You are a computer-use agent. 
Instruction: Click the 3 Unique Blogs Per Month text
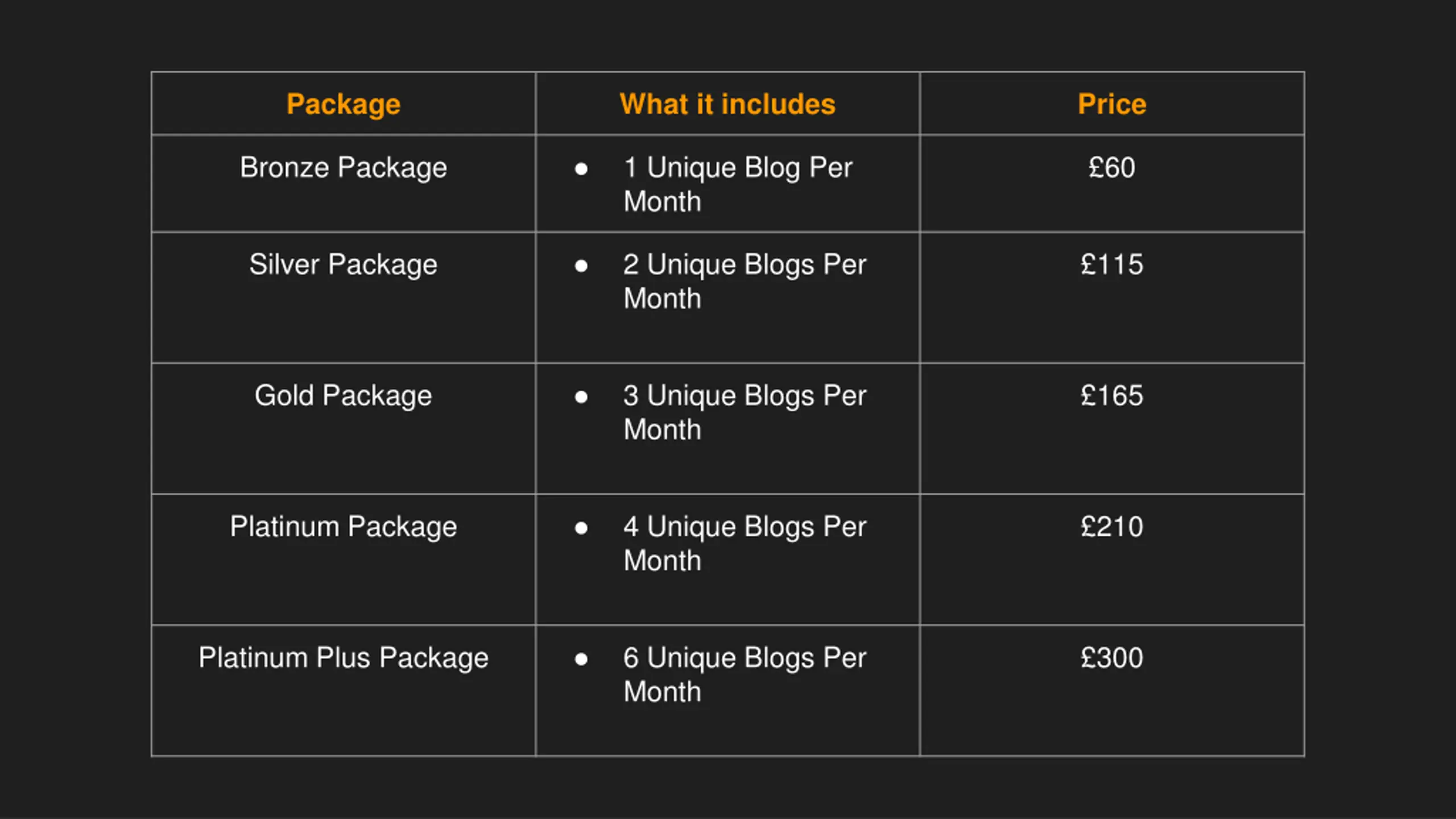coord(744,412)
